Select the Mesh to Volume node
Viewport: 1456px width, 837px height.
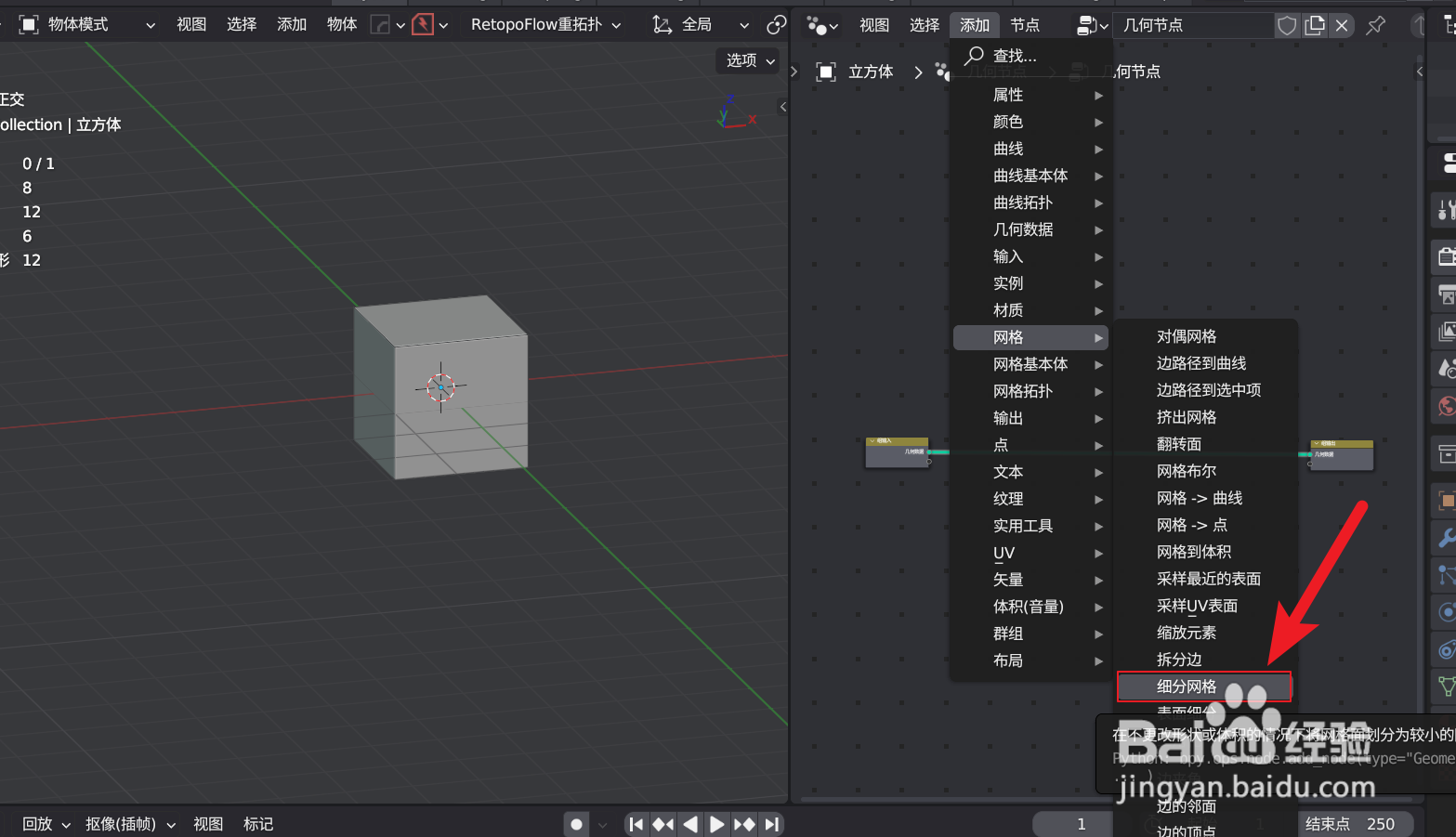(1205, 552)
